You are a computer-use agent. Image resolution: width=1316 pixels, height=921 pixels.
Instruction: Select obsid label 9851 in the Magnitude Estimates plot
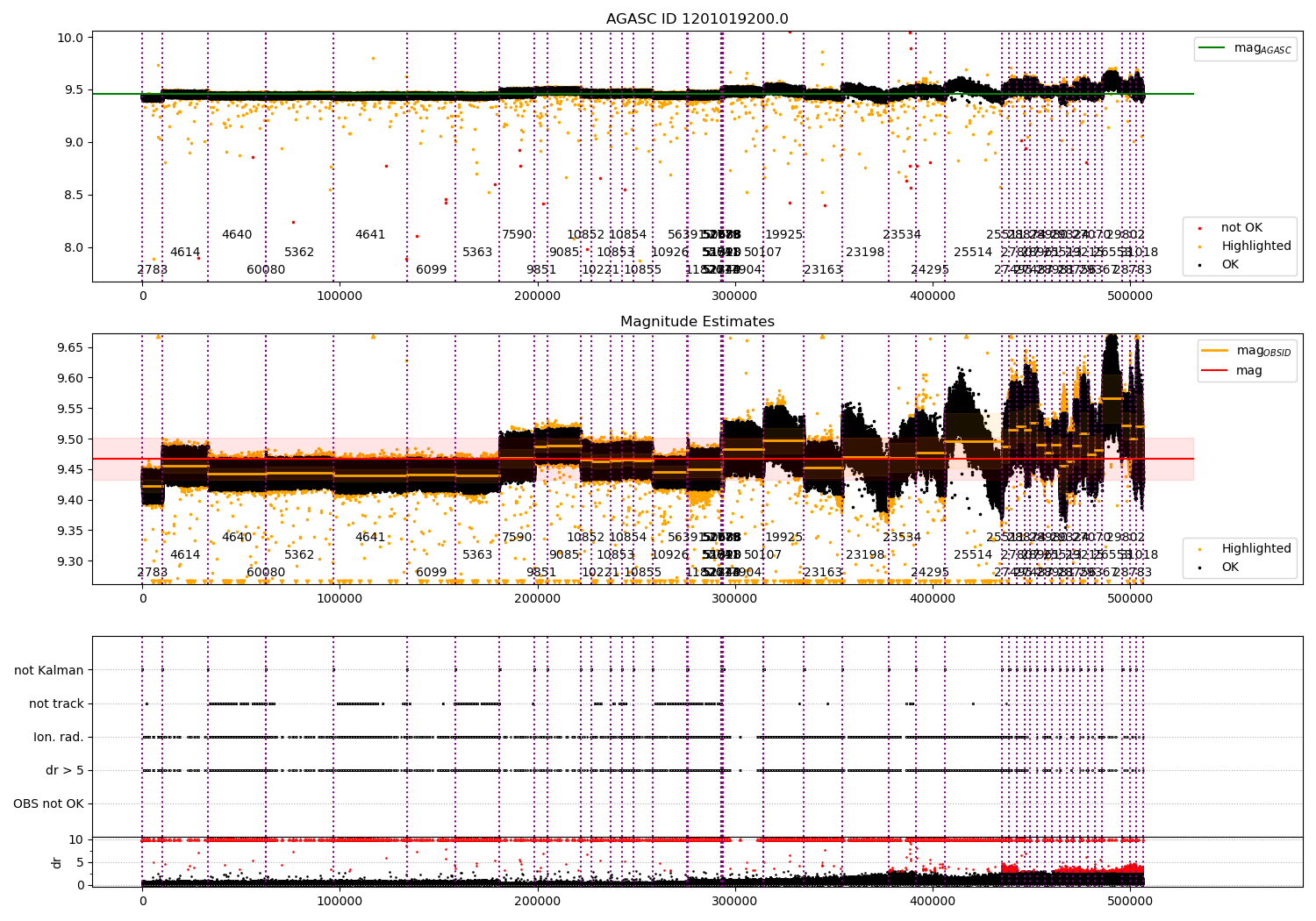[x=541, y=573]
